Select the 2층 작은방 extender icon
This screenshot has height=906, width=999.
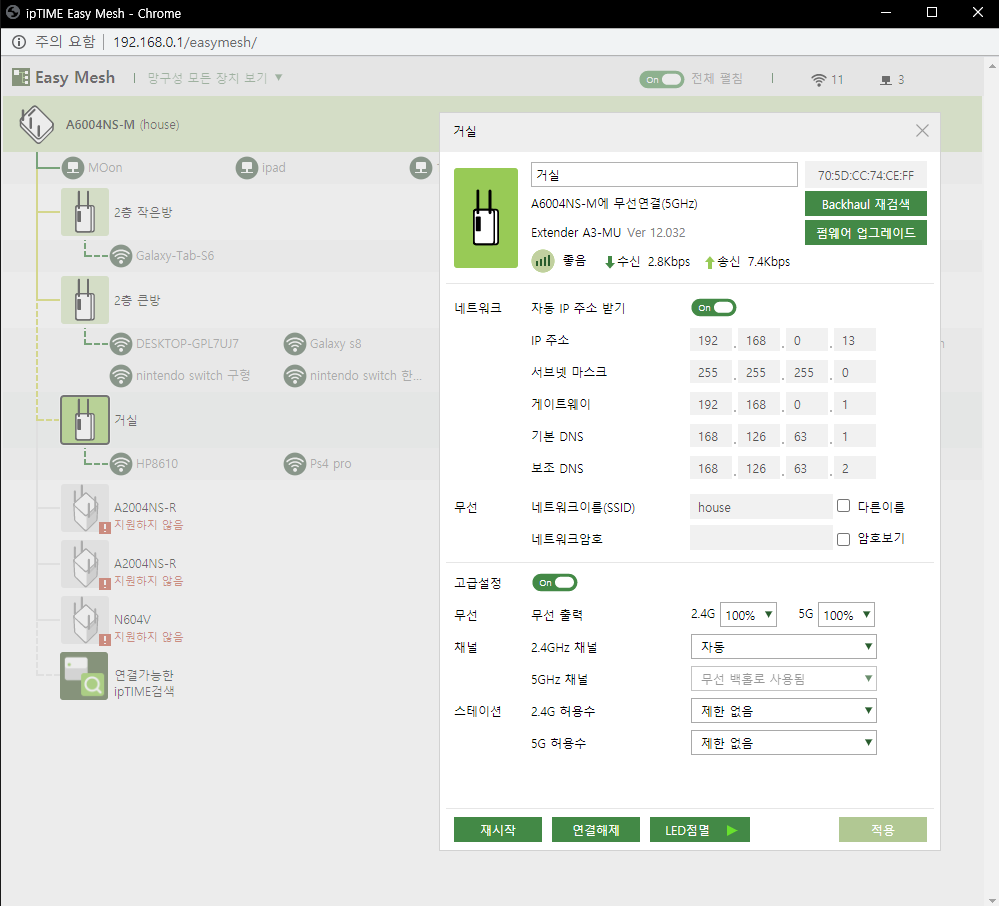85,212
